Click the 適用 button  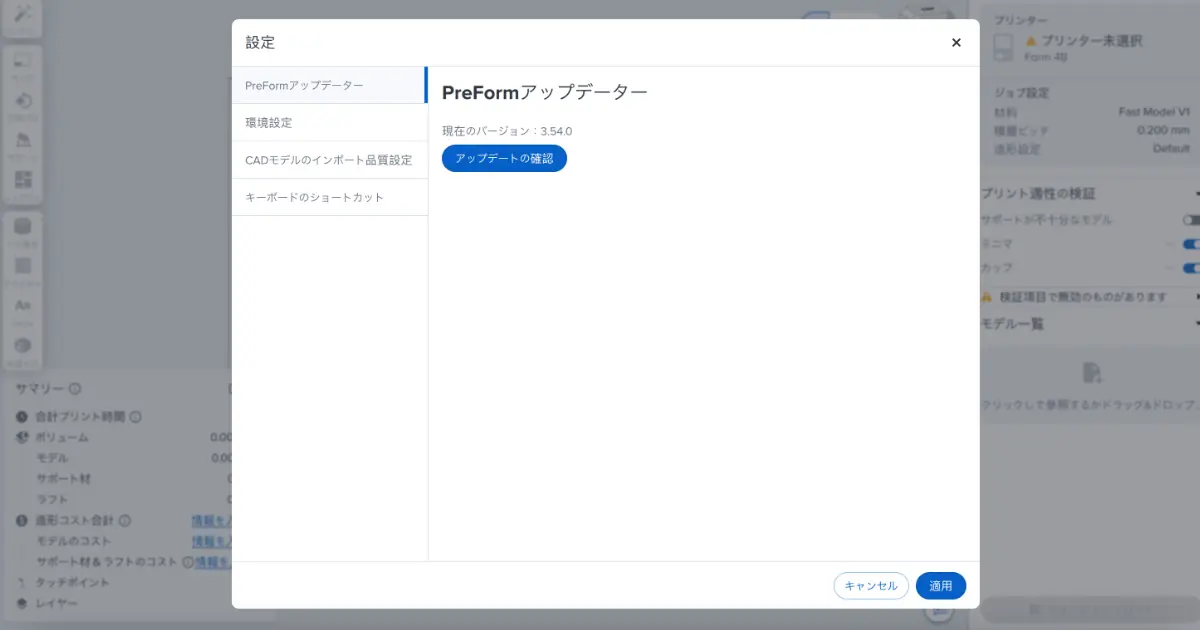coord(941,586)
